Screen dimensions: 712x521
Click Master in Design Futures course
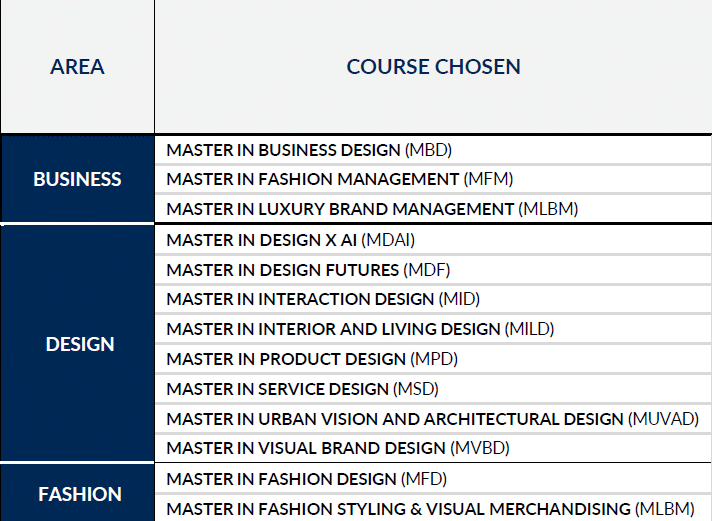pos(309,270)
